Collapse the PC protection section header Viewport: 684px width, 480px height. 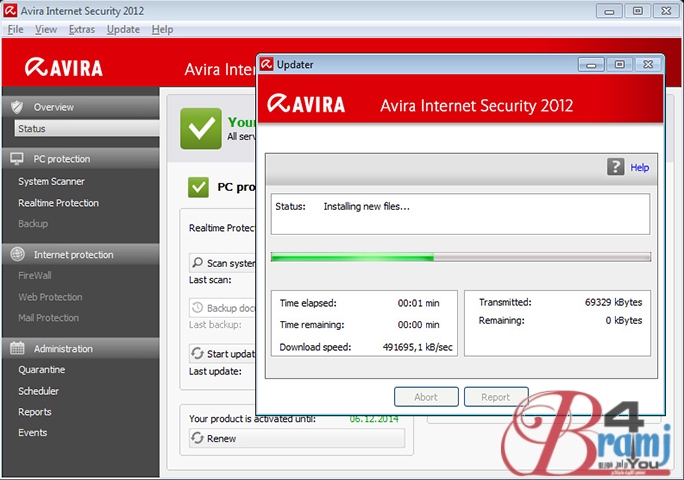point(81,159)
